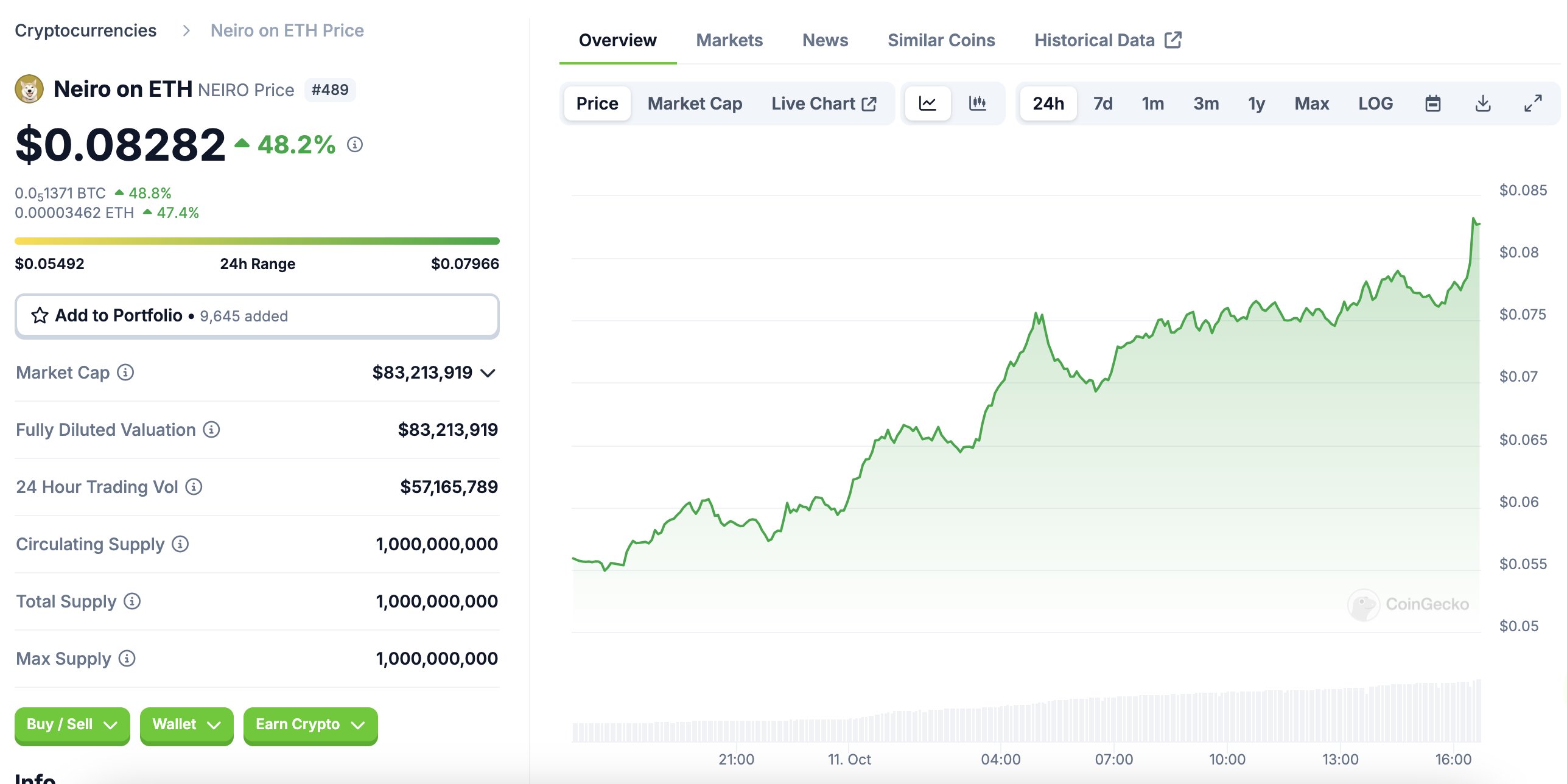Screen dimensions: 1567x784
Task: Click the Neiro on ETH coin logo
Action: pyautogui.click(x=29, y=89)
